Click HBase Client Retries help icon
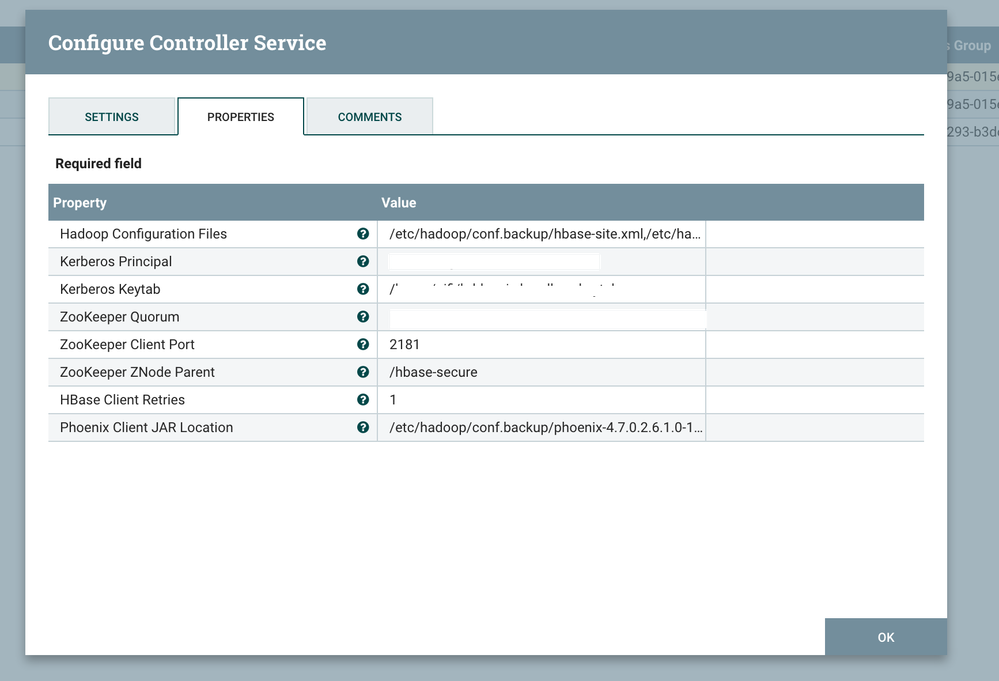This screenshot has height=681, width=999. tap(363, 400)
